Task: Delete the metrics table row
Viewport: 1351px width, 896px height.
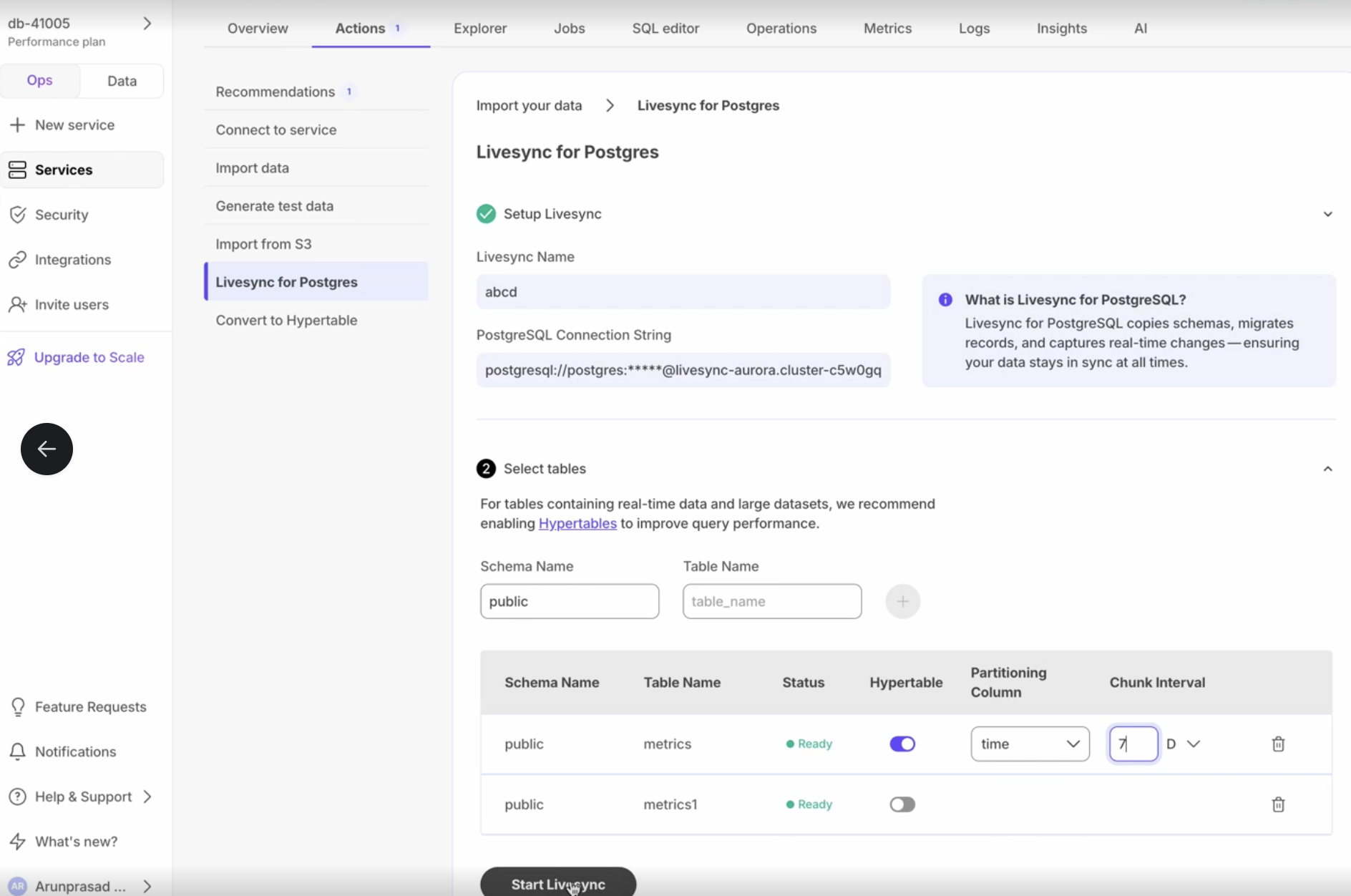Action: pyautogui.click(x=1278, y=744)
